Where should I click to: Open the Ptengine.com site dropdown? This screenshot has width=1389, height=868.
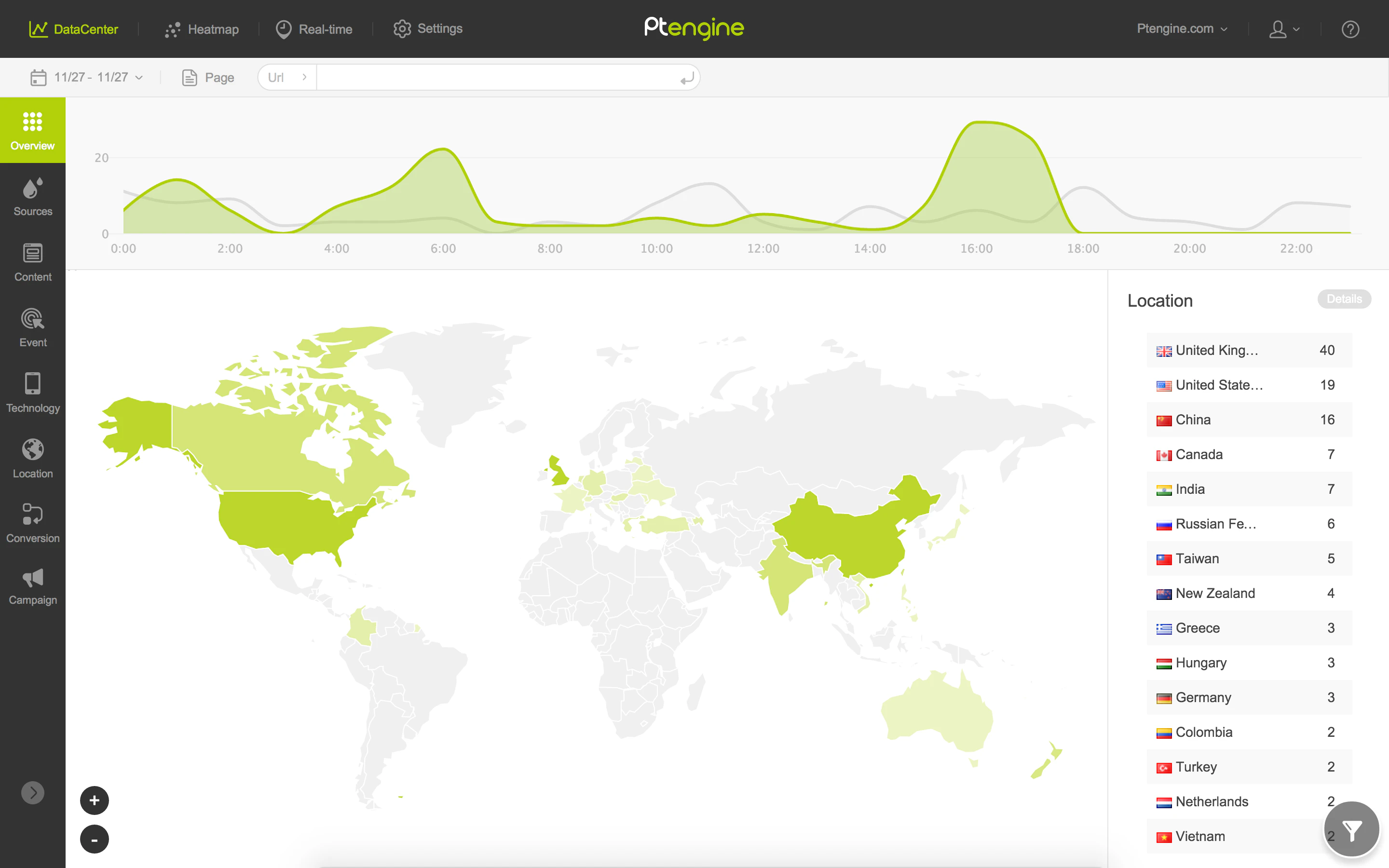click(x=1182, y=29)
